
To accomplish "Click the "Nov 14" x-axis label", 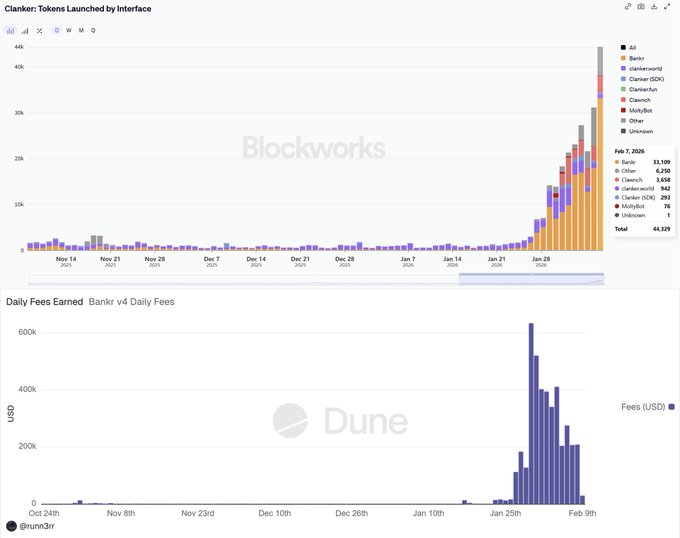I will (66, 259).
